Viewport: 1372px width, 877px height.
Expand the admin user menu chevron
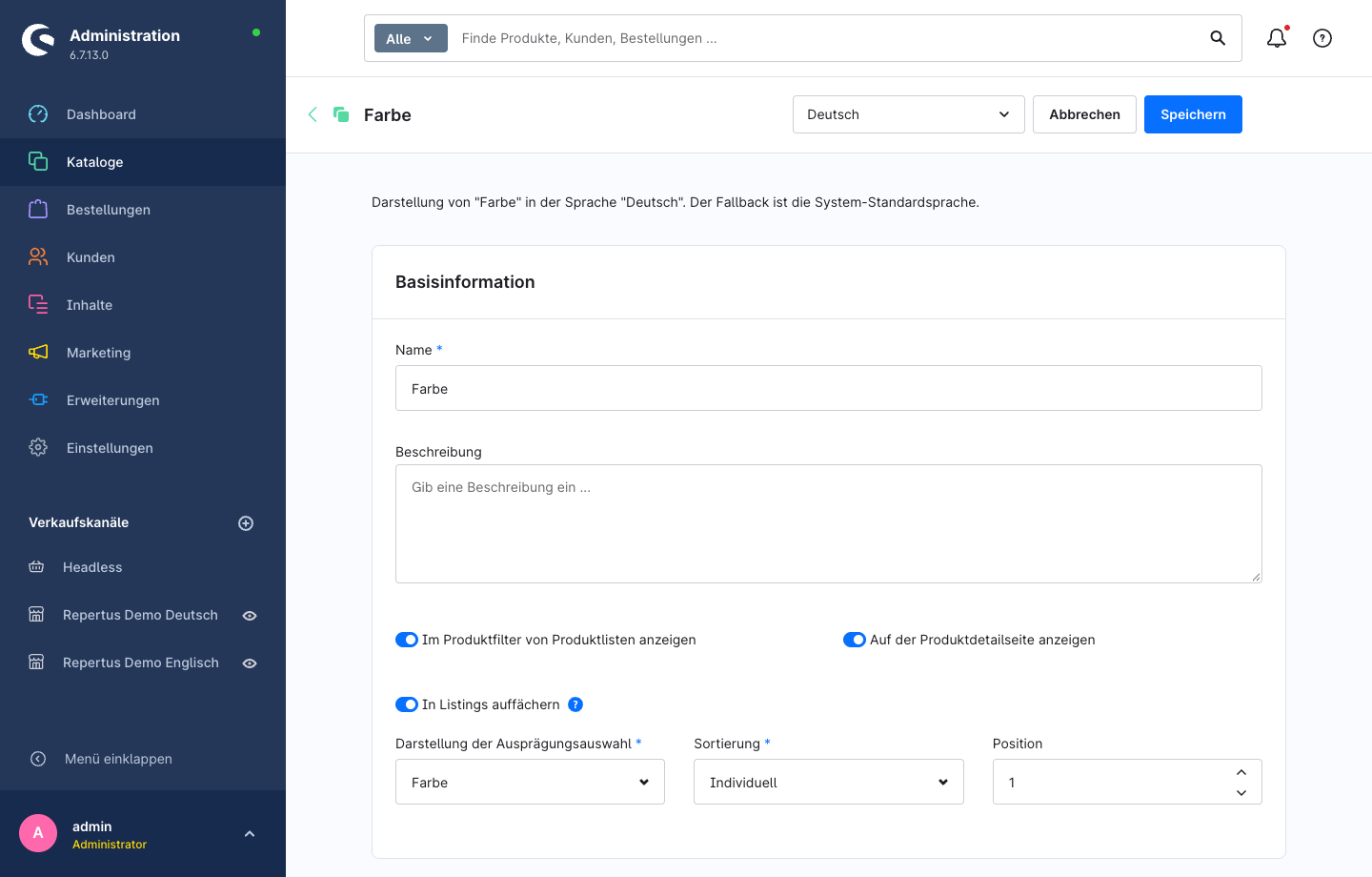[250, 834]
